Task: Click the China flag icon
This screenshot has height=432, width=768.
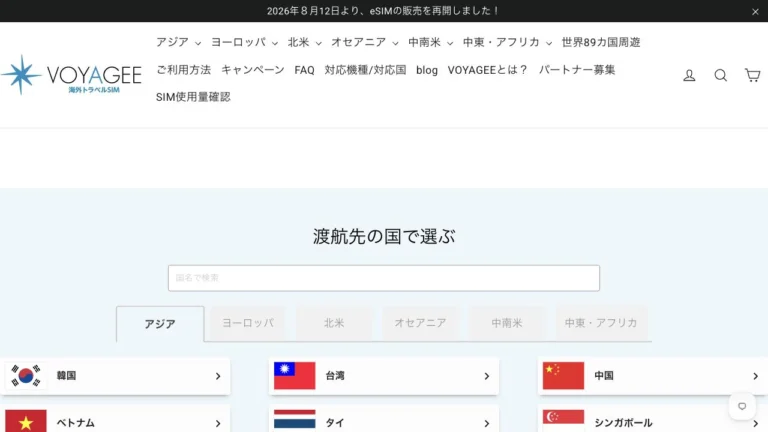Action: 563,376
